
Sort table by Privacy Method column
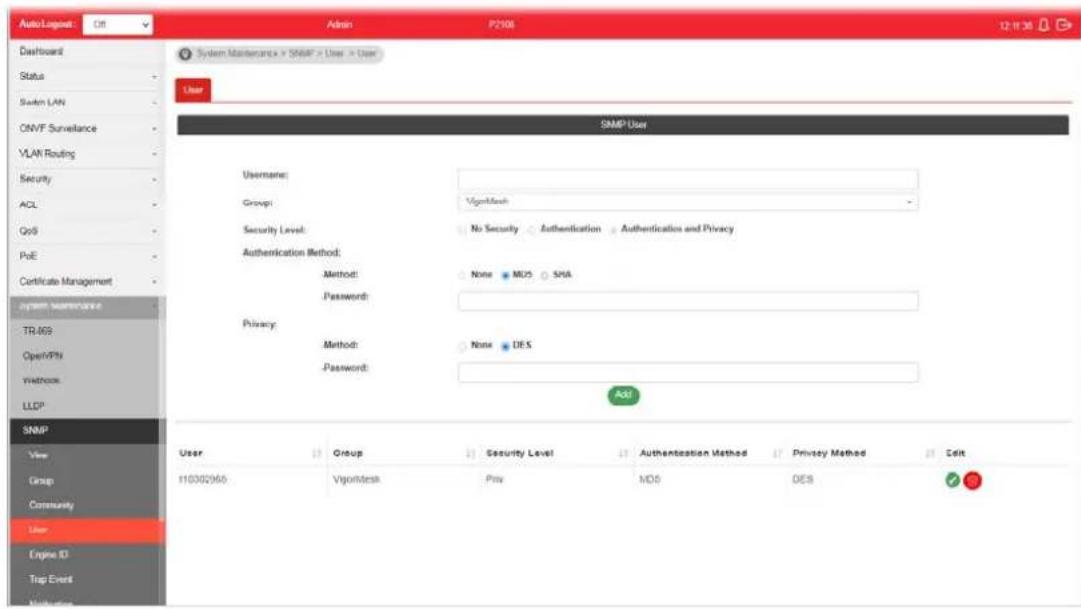pyautogui.click(x=930, y=453)
